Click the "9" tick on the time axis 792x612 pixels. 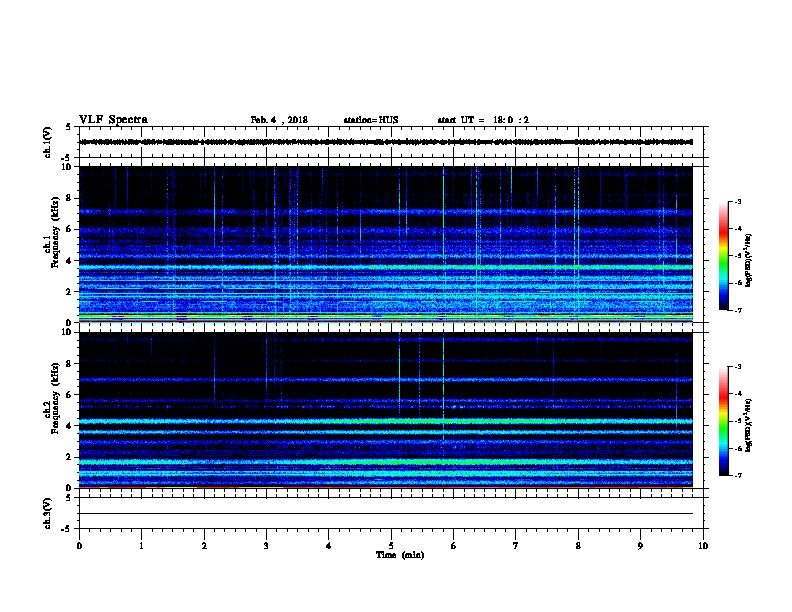click(640, 546)
